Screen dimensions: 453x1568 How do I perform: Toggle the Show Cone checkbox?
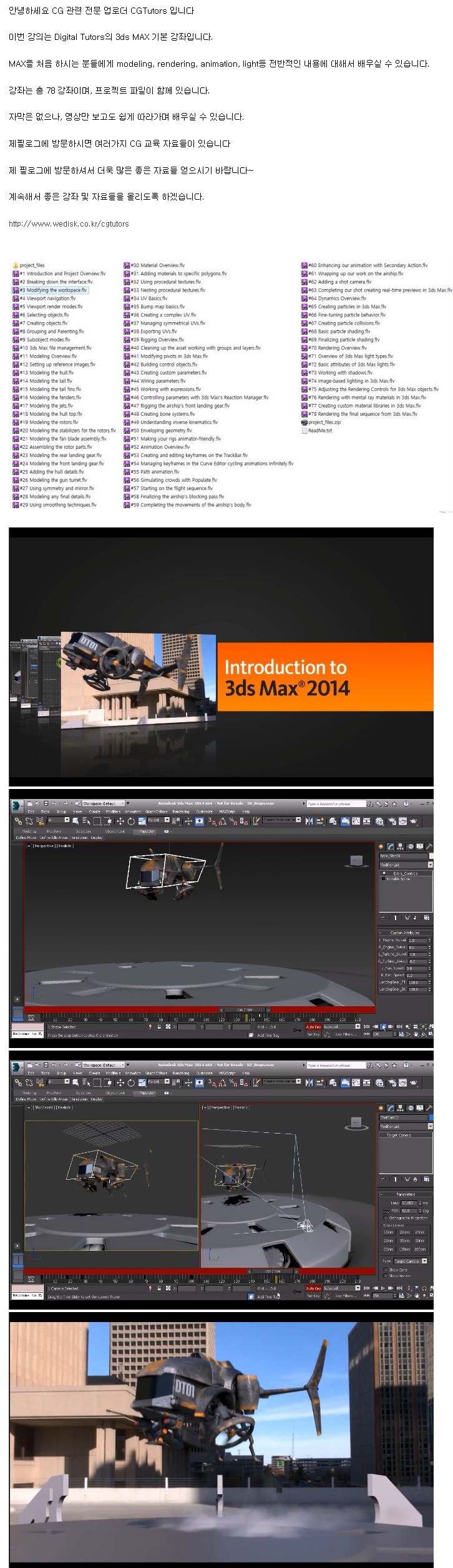pos(386,1270)
